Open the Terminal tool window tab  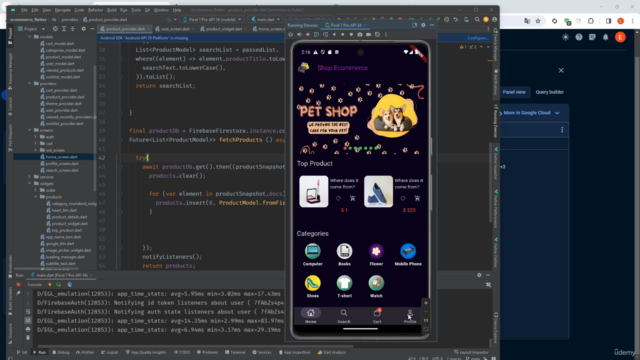click(x=236, y=352)
